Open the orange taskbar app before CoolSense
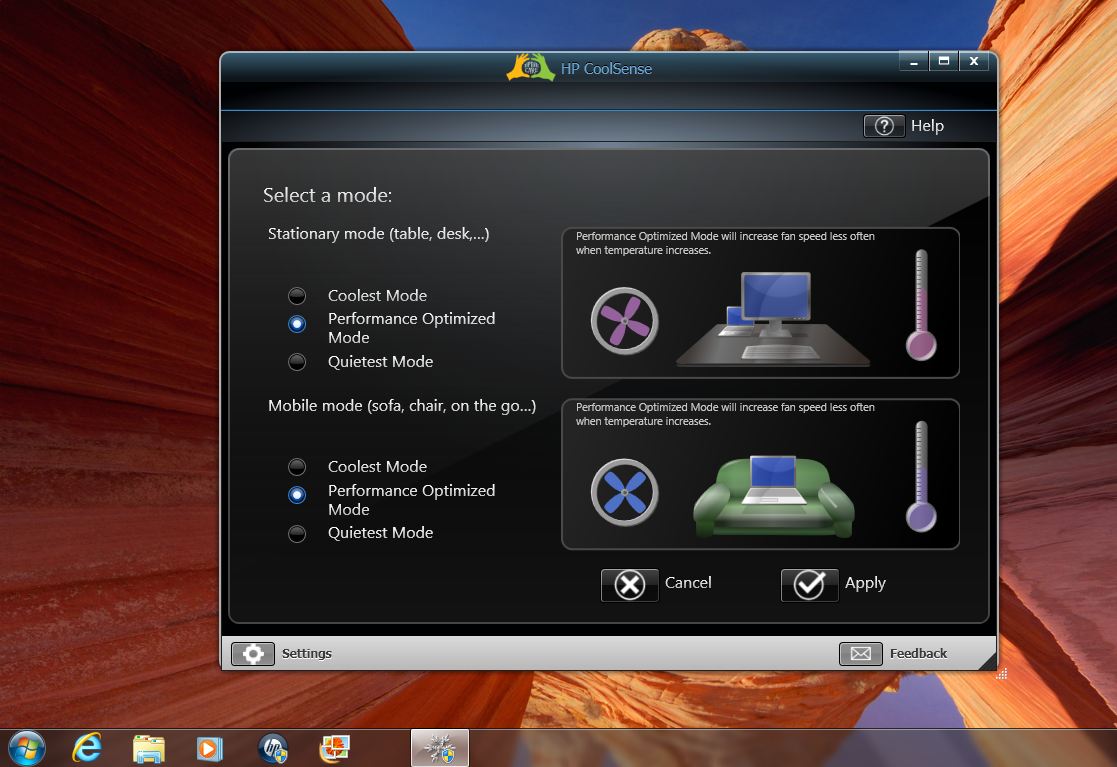The height and width of the screenshot is (767, 1117). coord(334,748)
